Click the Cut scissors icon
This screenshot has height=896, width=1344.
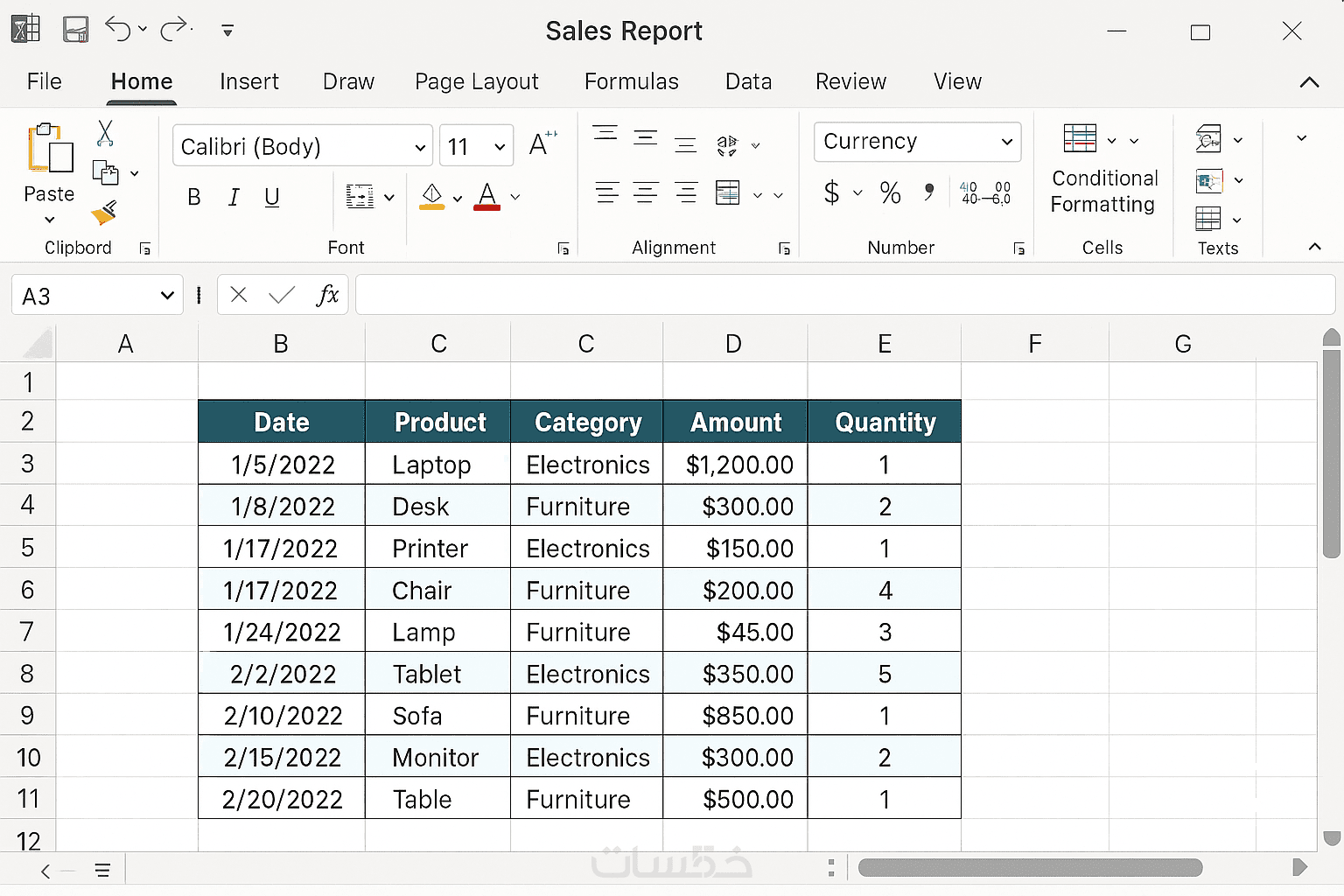pyautogui.click(x=105, y=133)
